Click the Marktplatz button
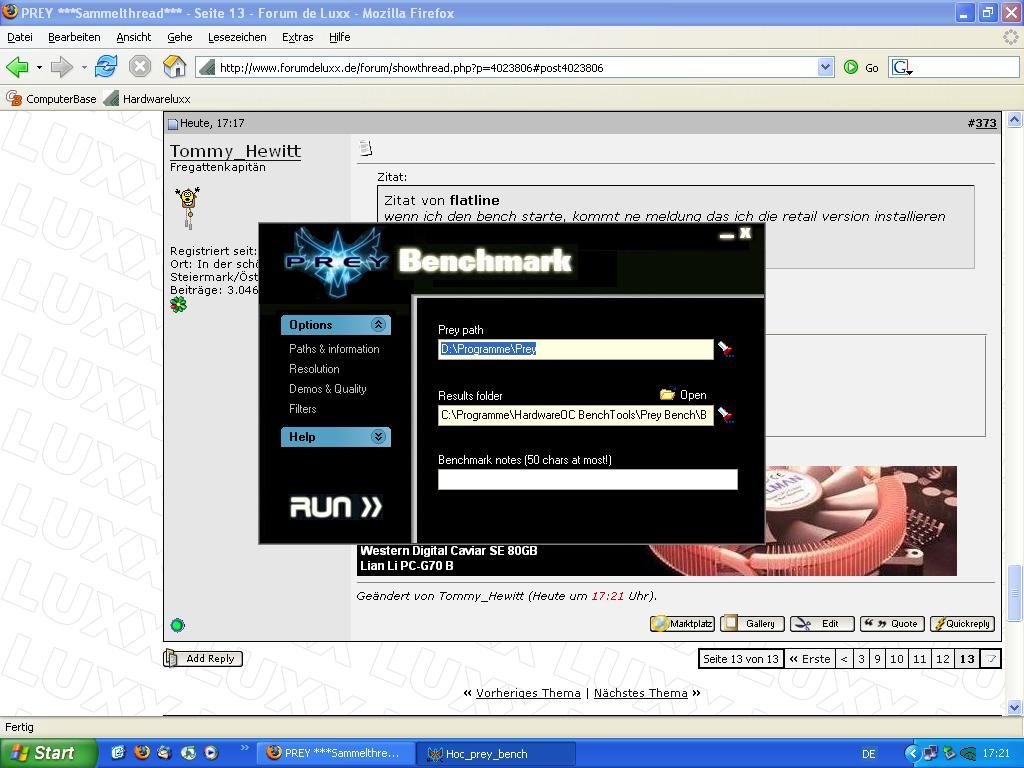This screenshot has height=768, width=1024. [x=682, y=624]
